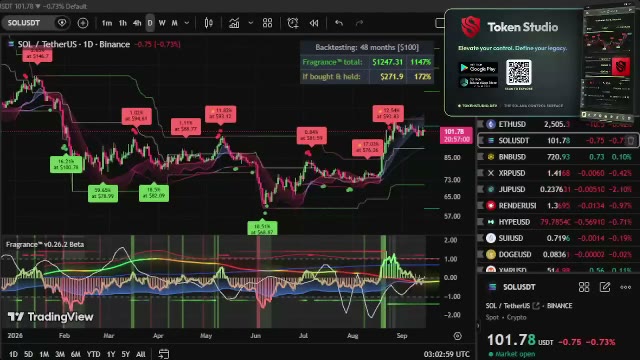Image resolution: width=640 pixels, height=360 pixels.
Task: Select the D daily timeframe
Action: point(150,23)
